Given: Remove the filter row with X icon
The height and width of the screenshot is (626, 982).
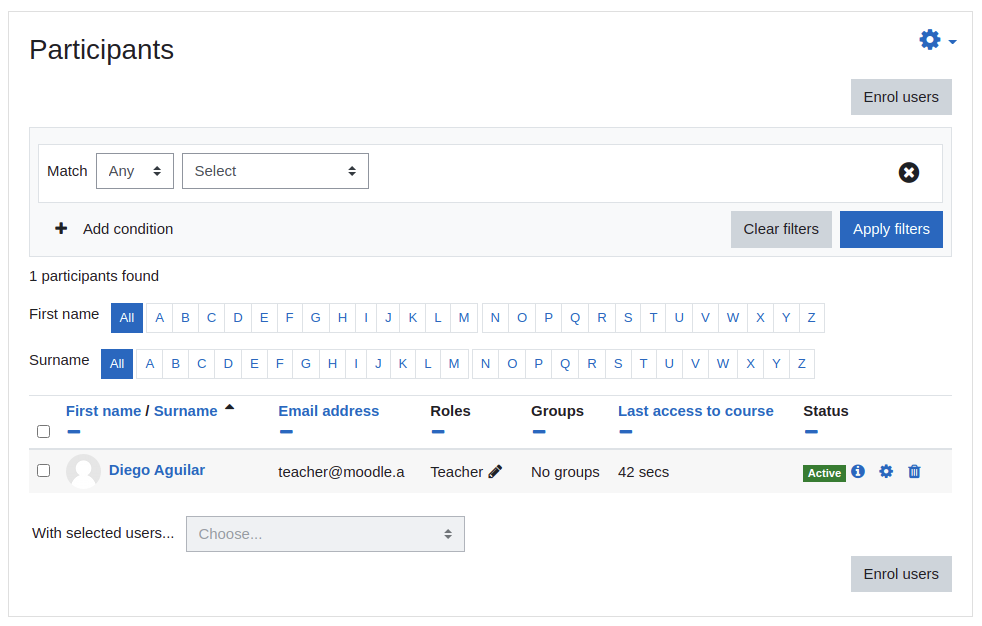Looking at the screenshot, I should pos(908,172).
